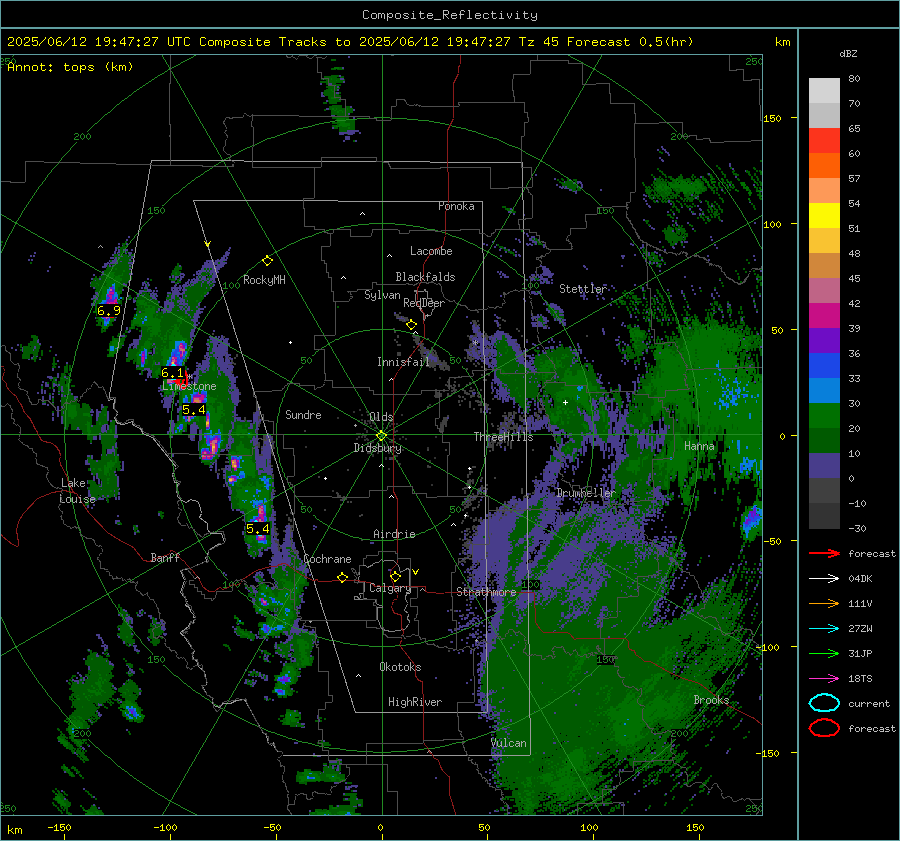Click the Ponoka city label
The width and height of the screenshot is (900, 841).
point(456,206)
